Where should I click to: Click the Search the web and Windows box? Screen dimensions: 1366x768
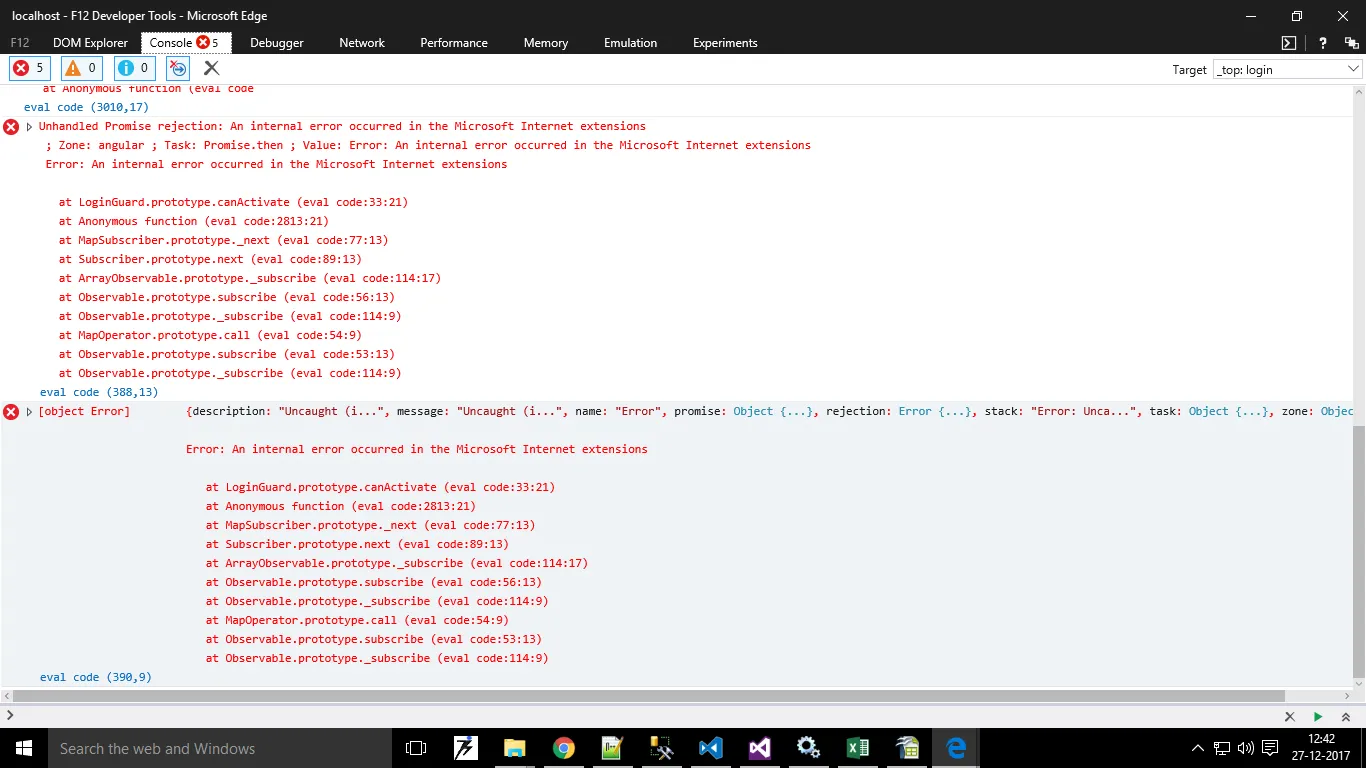[219, 748]
